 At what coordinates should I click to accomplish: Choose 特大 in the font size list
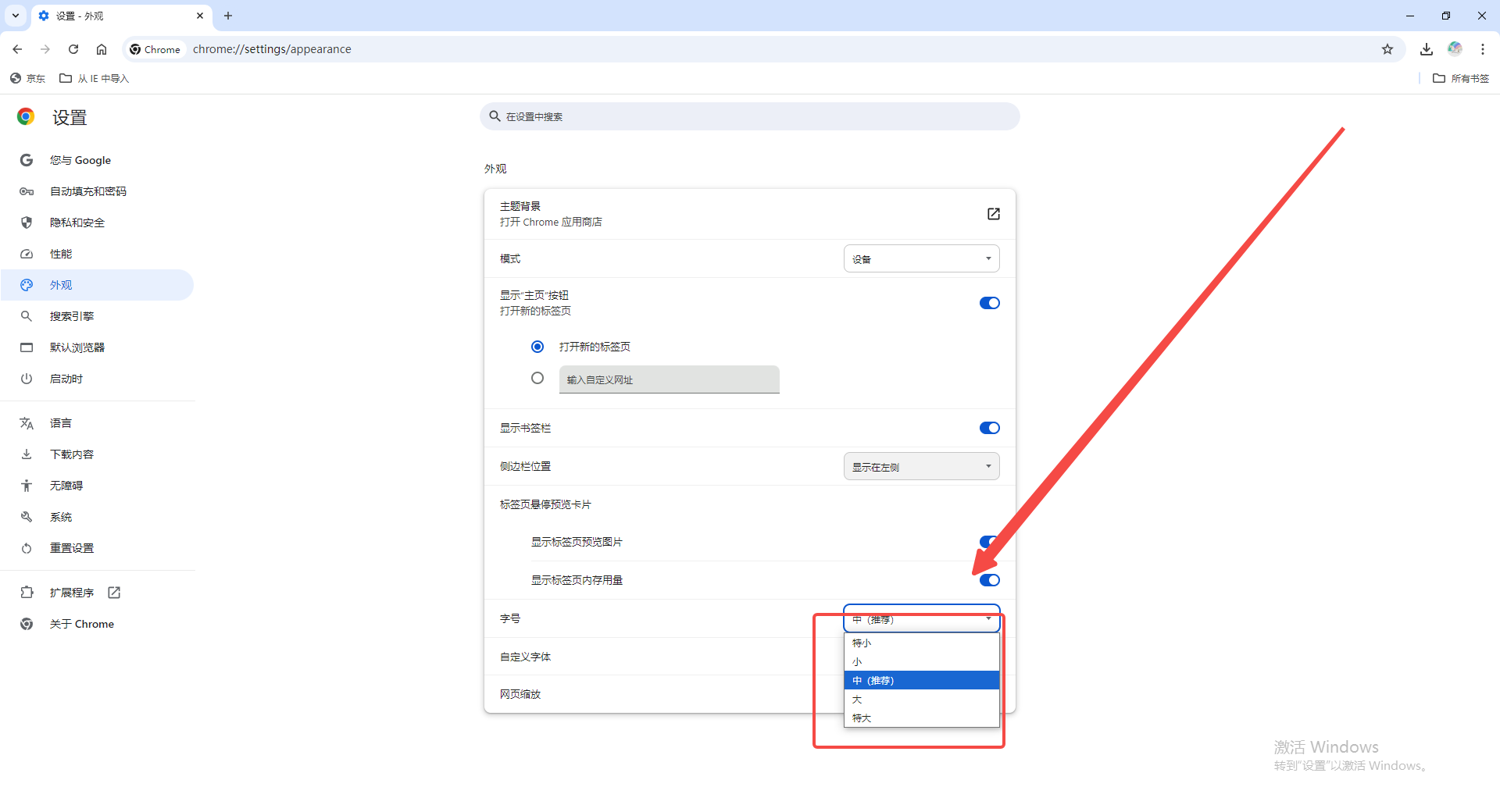922,718
